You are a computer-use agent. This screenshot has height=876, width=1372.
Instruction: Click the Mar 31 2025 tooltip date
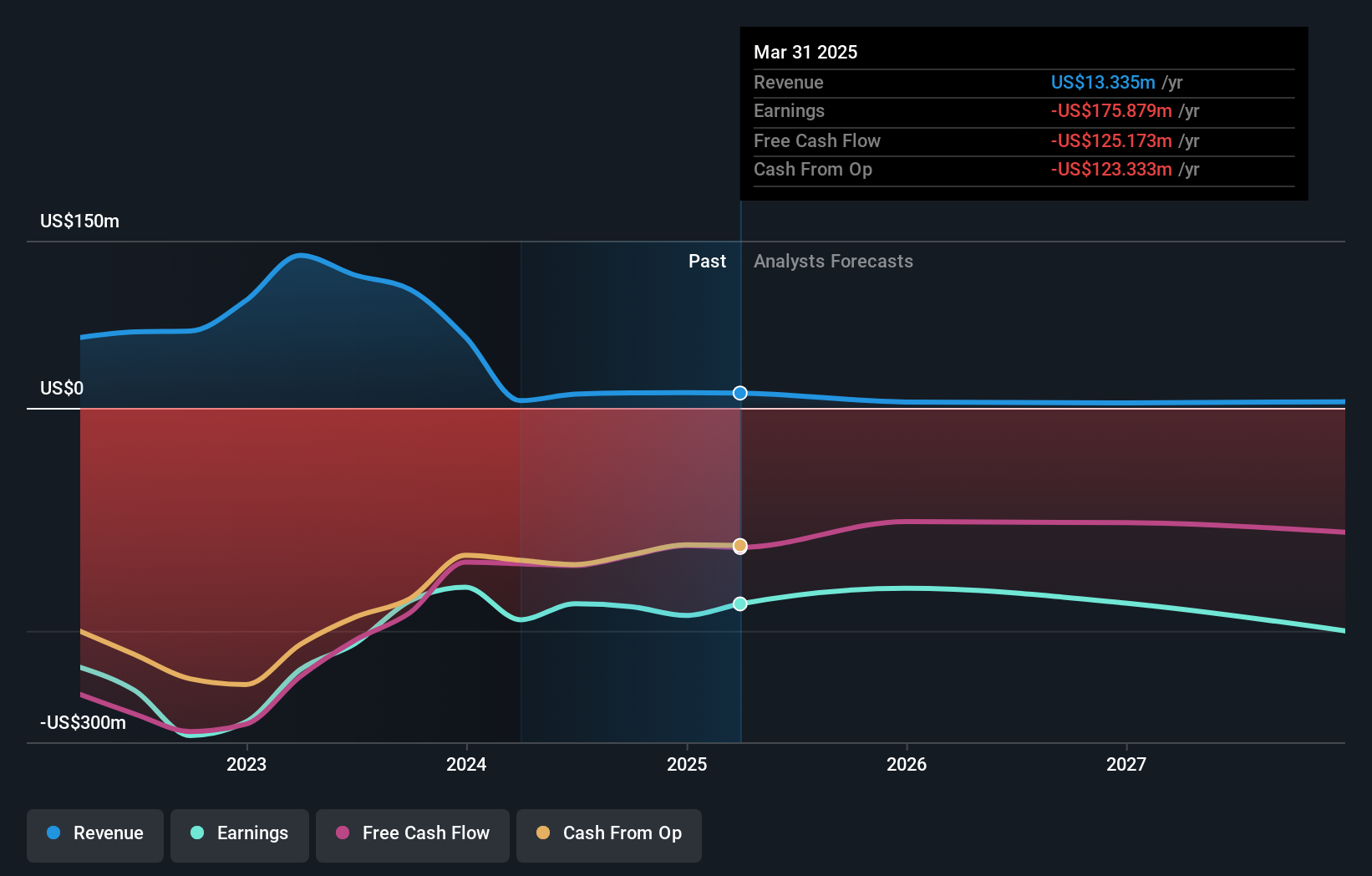[805, 52]
